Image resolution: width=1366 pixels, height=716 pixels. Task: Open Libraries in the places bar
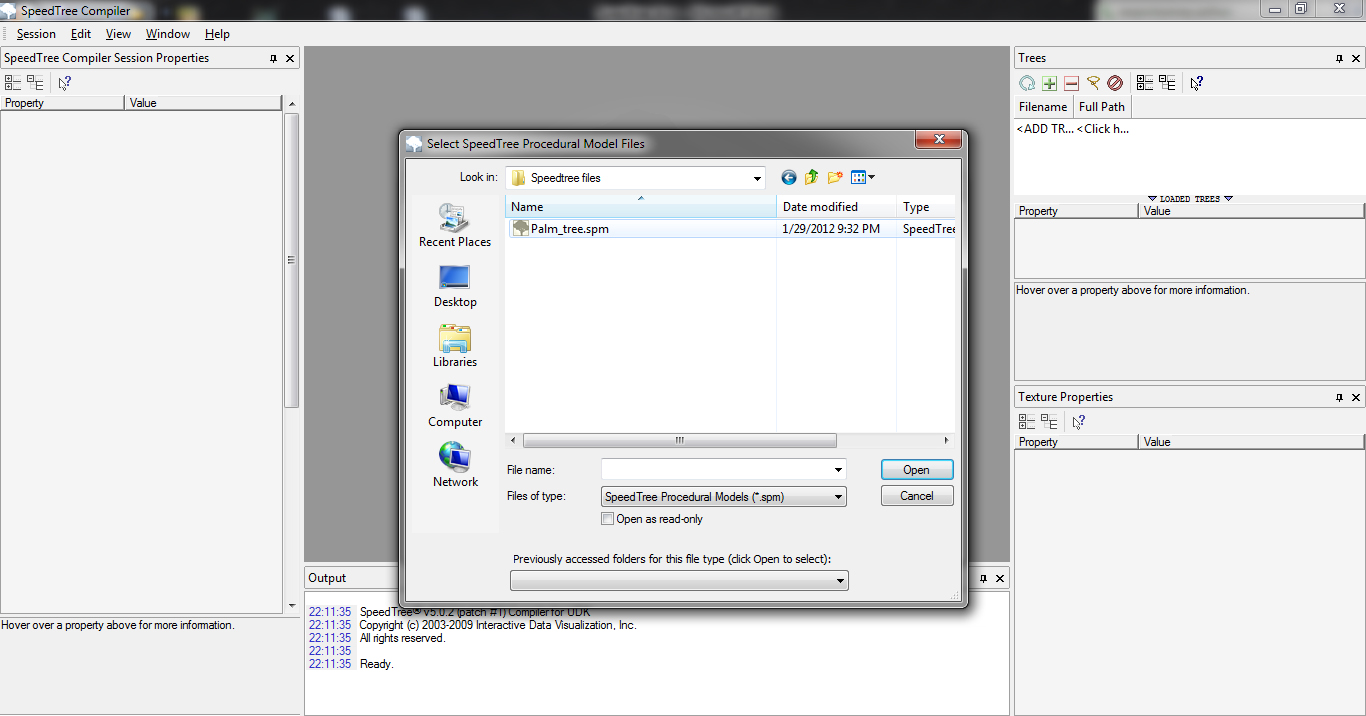(x=455, y=346)
